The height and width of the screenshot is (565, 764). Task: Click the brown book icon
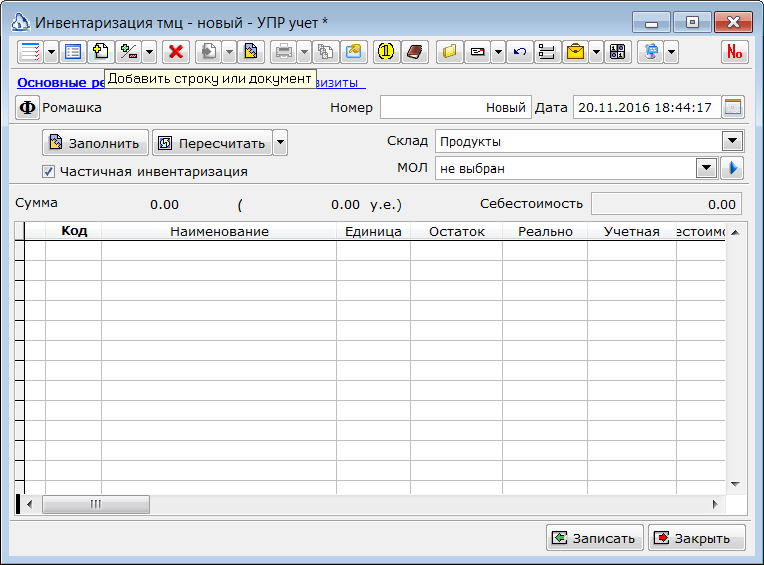pyautogui.click(x=415, y=52)
